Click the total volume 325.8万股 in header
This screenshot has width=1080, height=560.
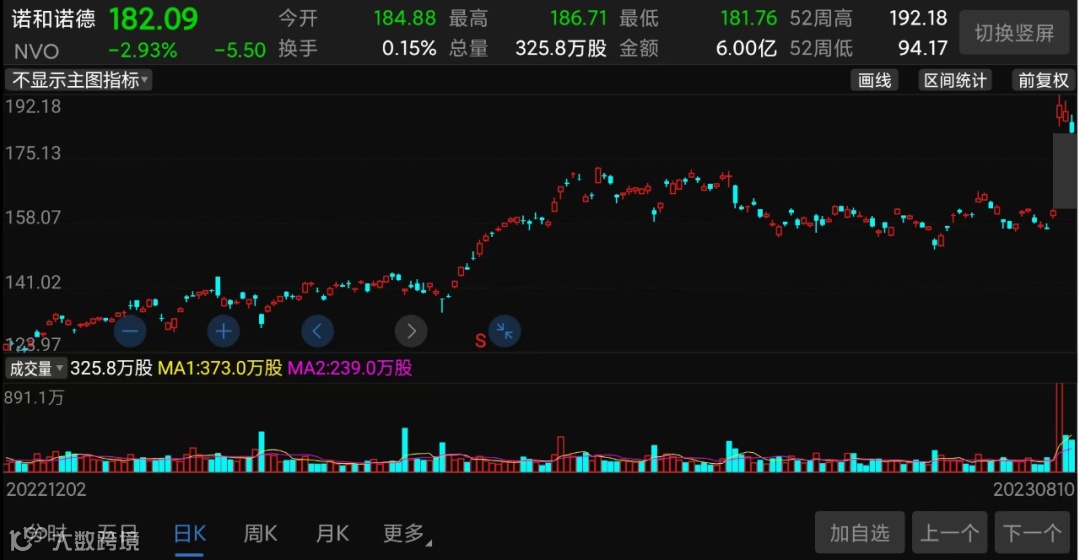coord(561,48)
